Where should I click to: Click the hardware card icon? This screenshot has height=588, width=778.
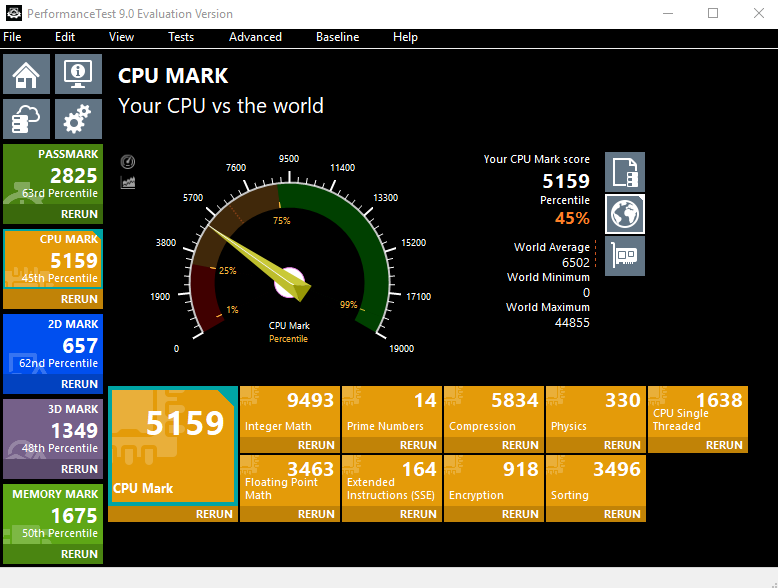click(625, 256)
